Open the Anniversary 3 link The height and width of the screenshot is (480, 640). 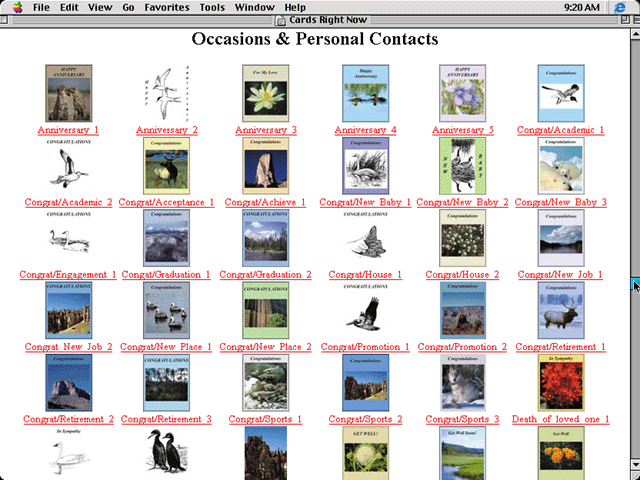pos(266,130)
